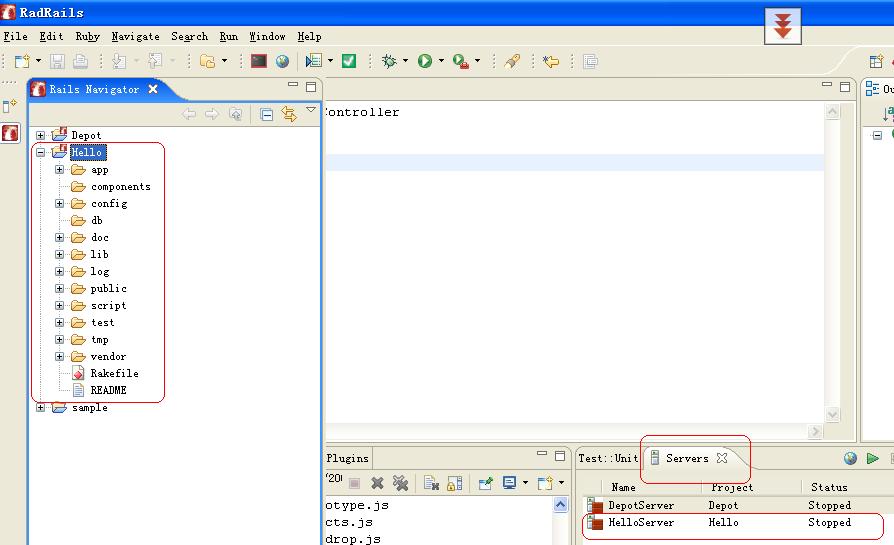Click the editor vertical scrollbar up arrow
This screenshot has width=894, height=545.
click(832, 112)
